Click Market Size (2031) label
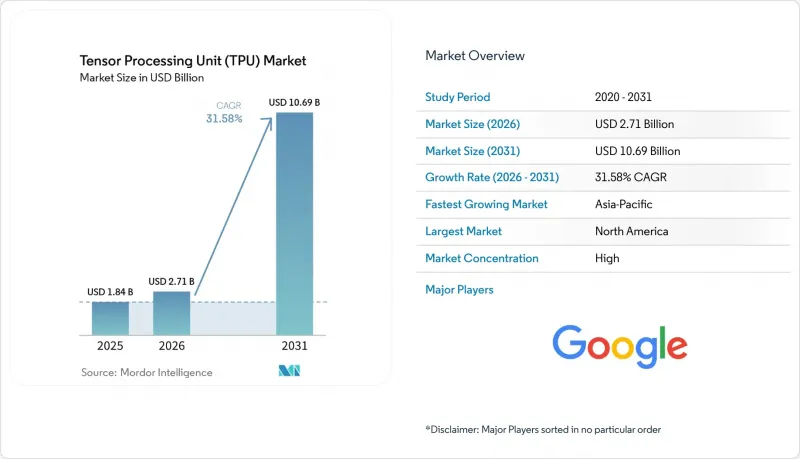The image size is (800, 459). [472, 151]
